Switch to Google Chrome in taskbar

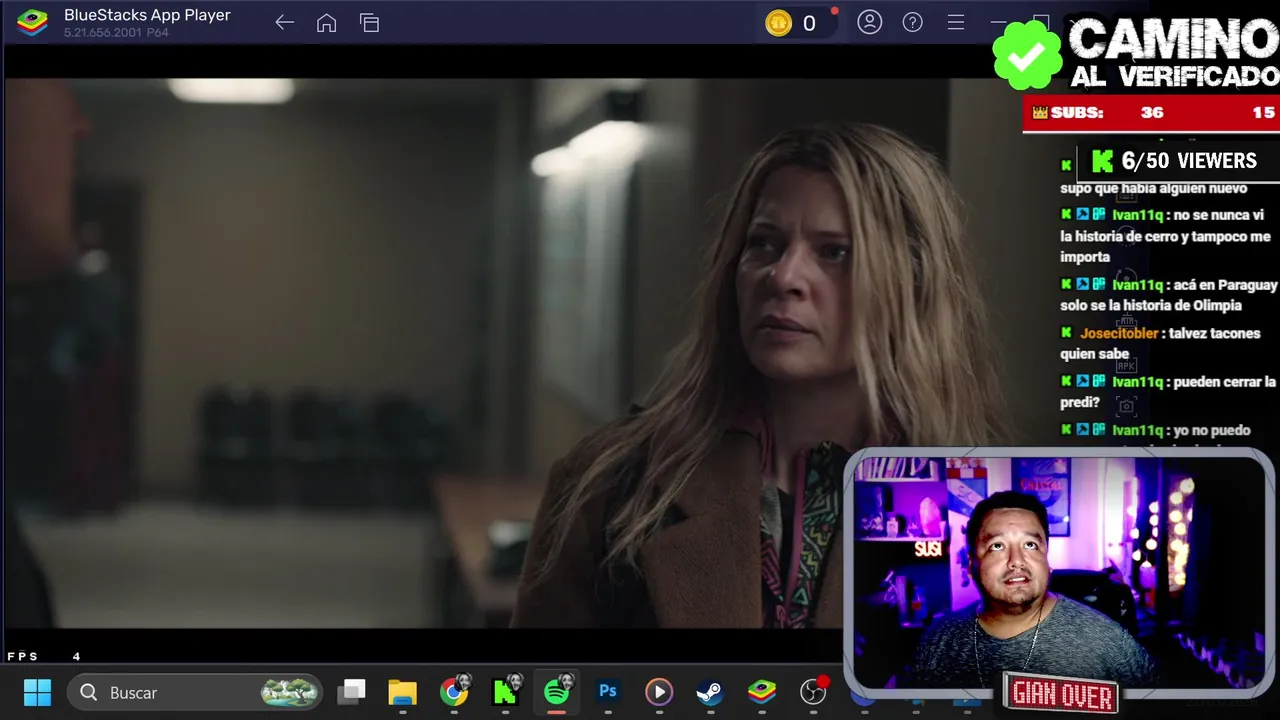coord(454,692)
